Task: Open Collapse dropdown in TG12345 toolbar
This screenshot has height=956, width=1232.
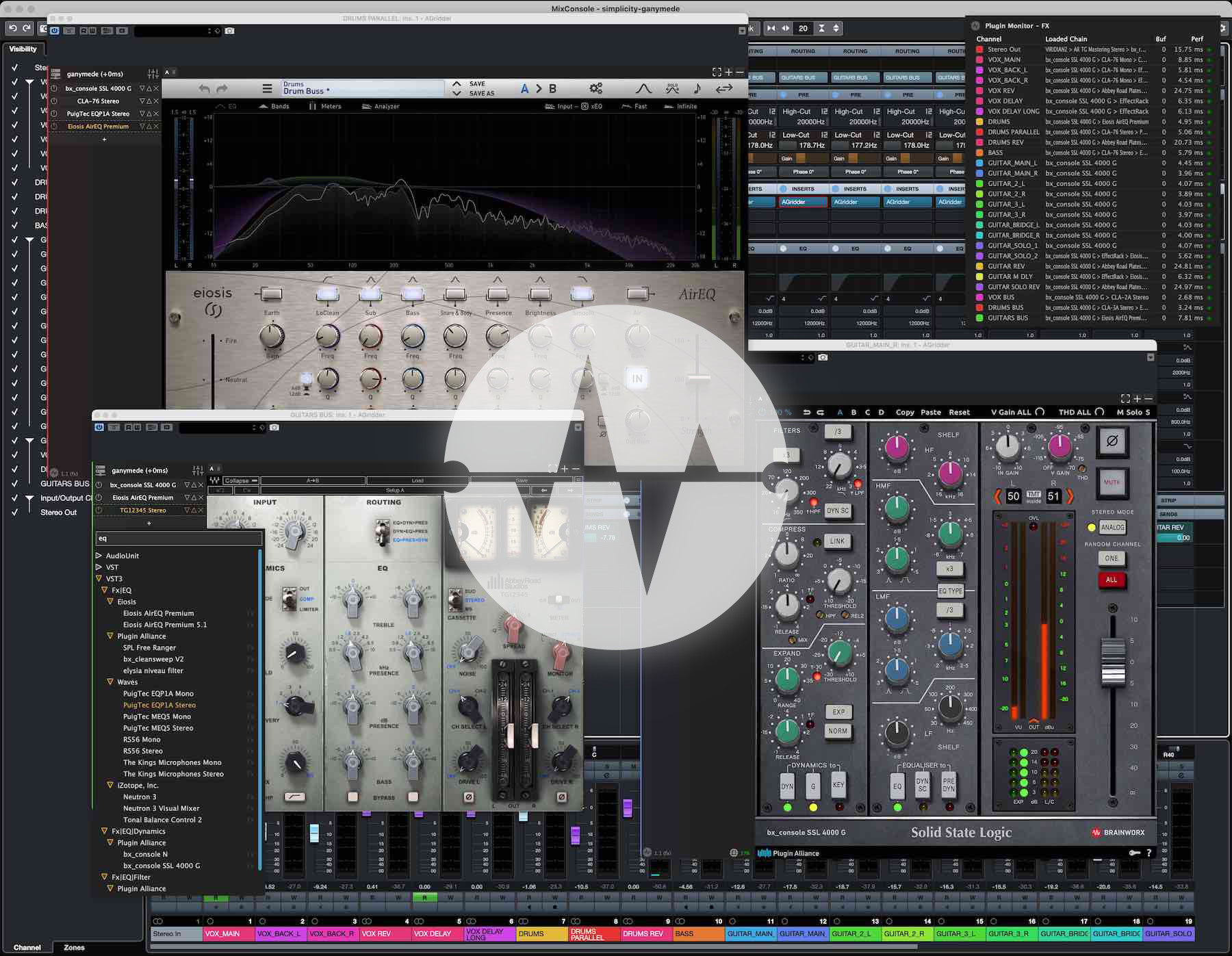Action: (241, 480)
